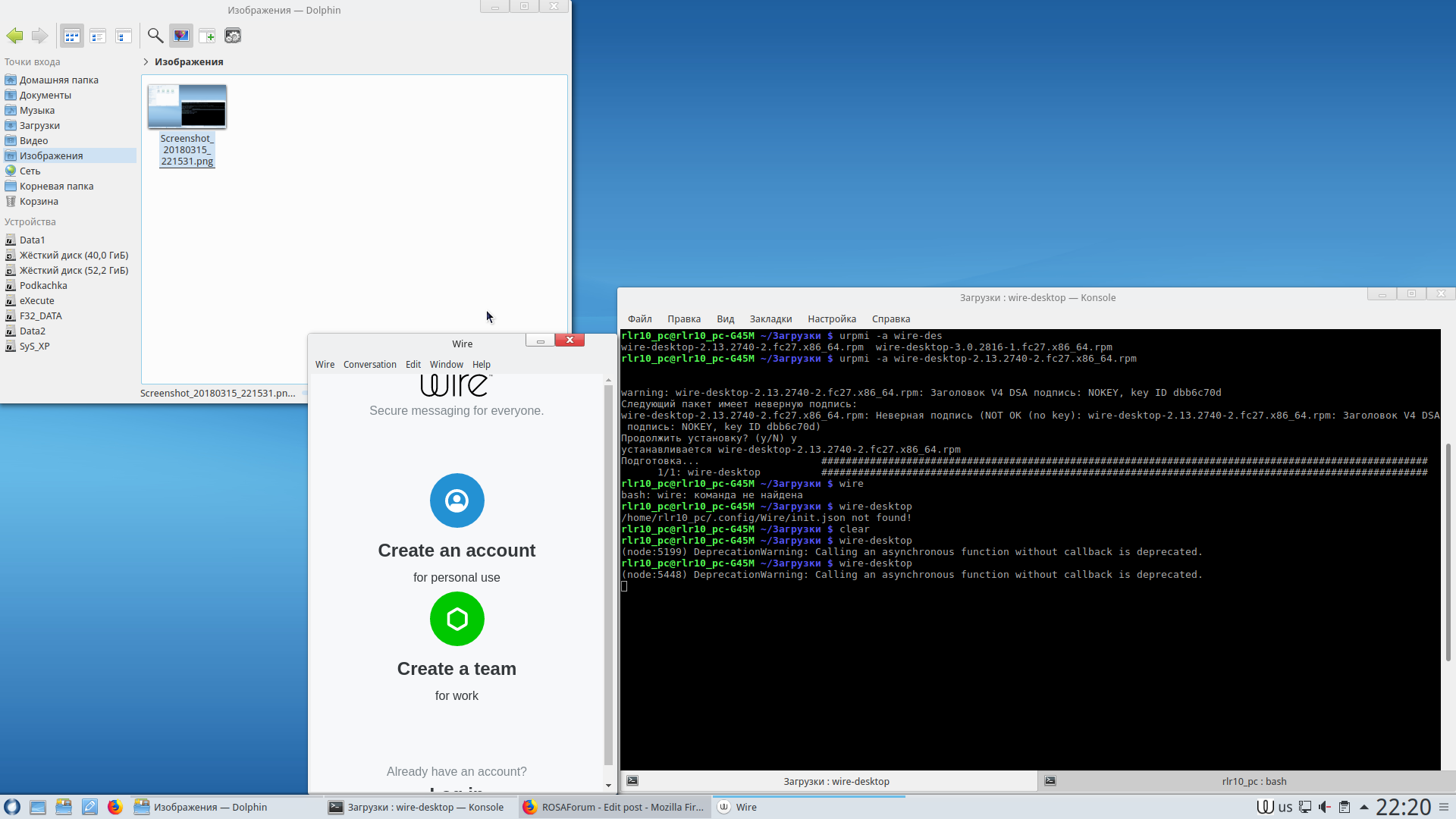Toggle the file preview balloon icon
Image resolution: width=1456 pixels, height=819 pixels.
pos(180,36)
